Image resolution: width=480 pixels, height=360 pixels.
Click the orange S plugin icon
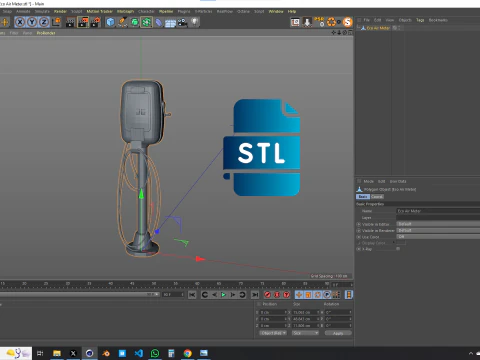point(348,22)
